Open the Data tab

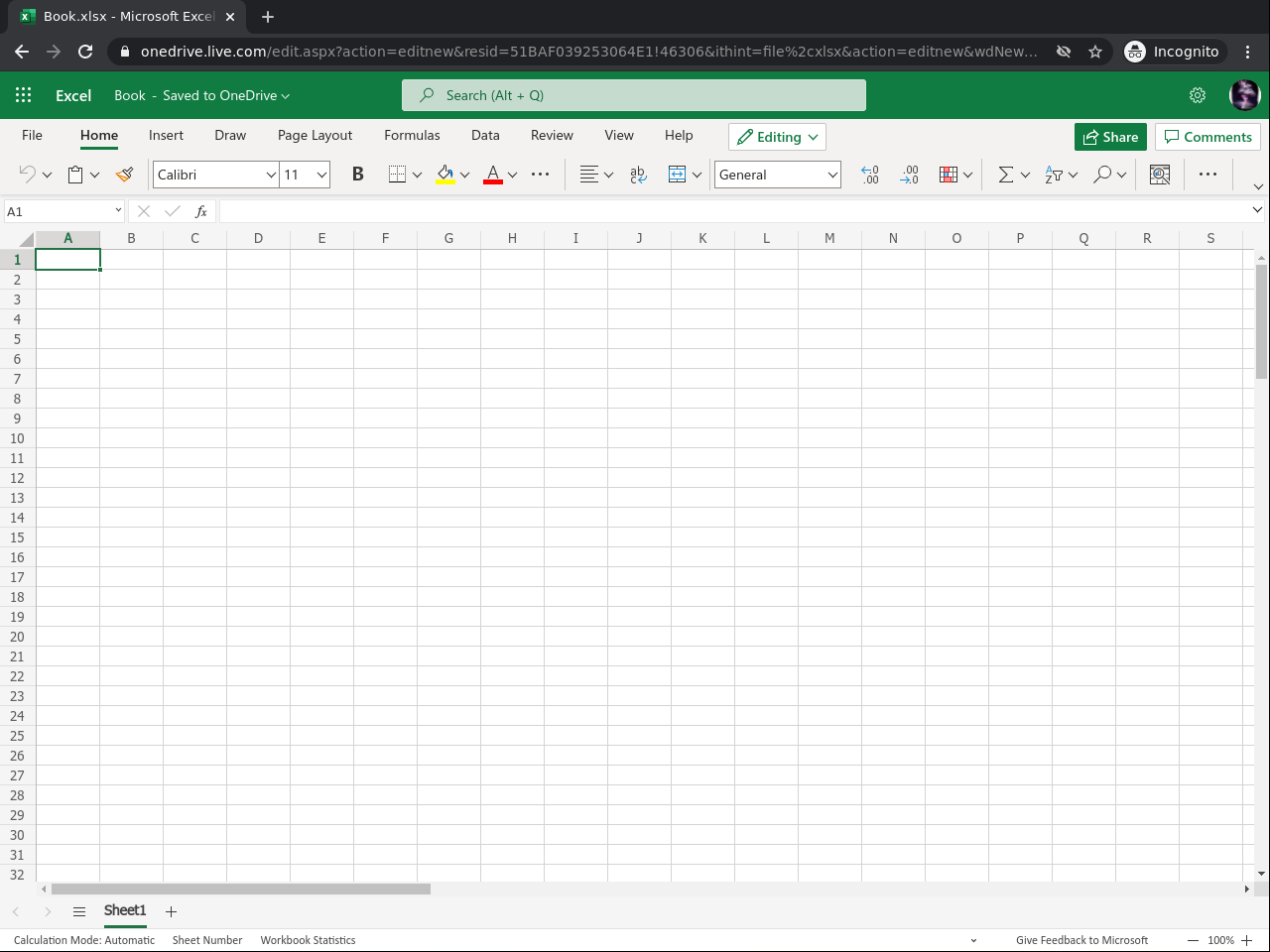click(485, 136)
